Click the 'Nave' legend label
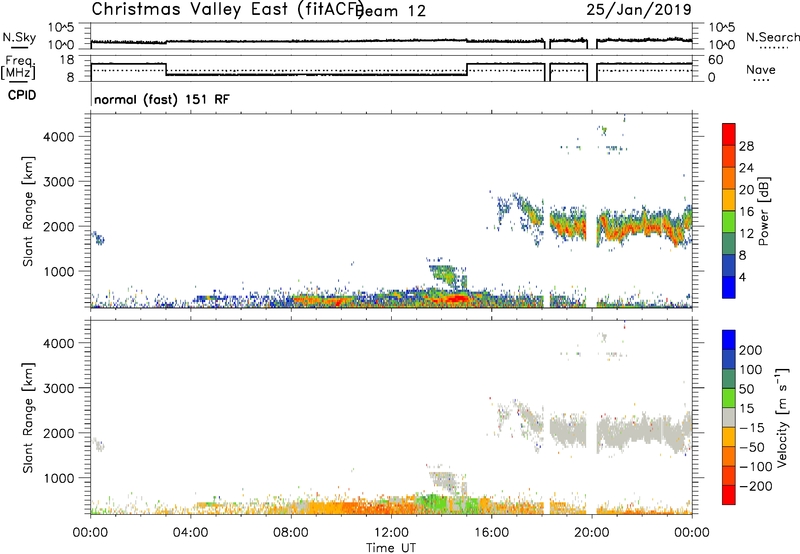The height and width of the screenshot is (554, 800). tap(761, 70)
